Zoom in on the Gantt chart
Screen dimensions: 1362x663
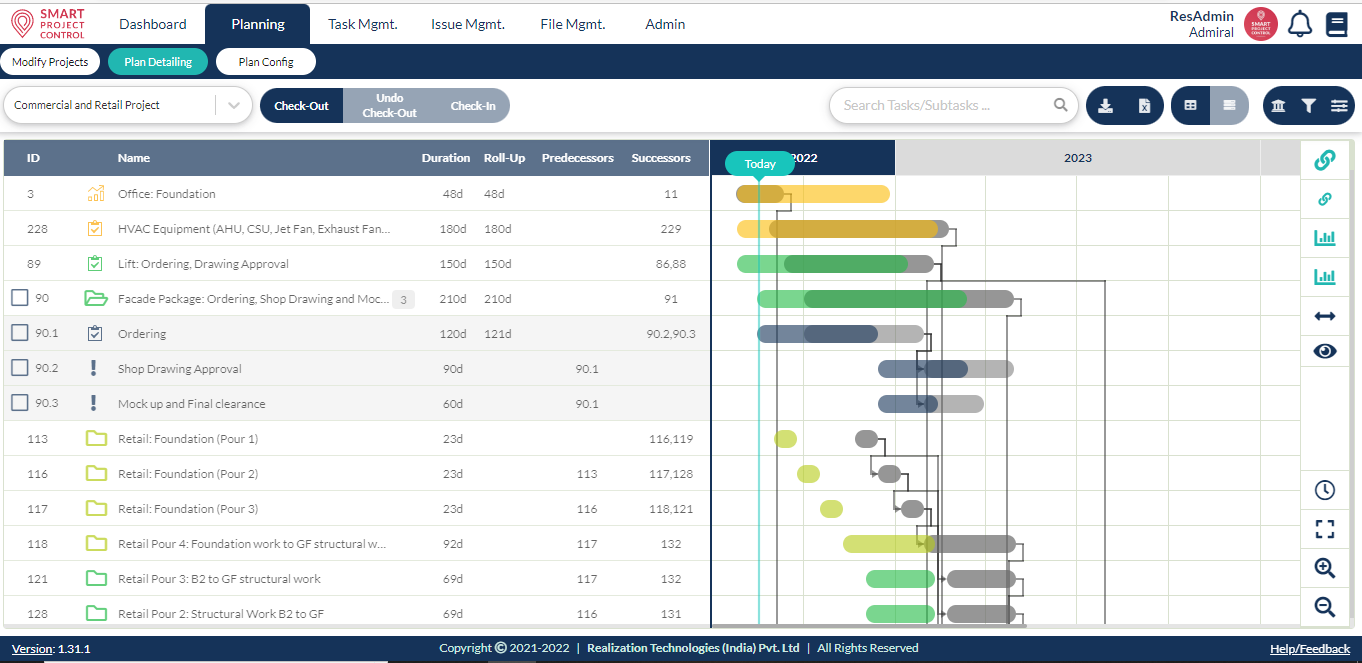(1324, 568)
